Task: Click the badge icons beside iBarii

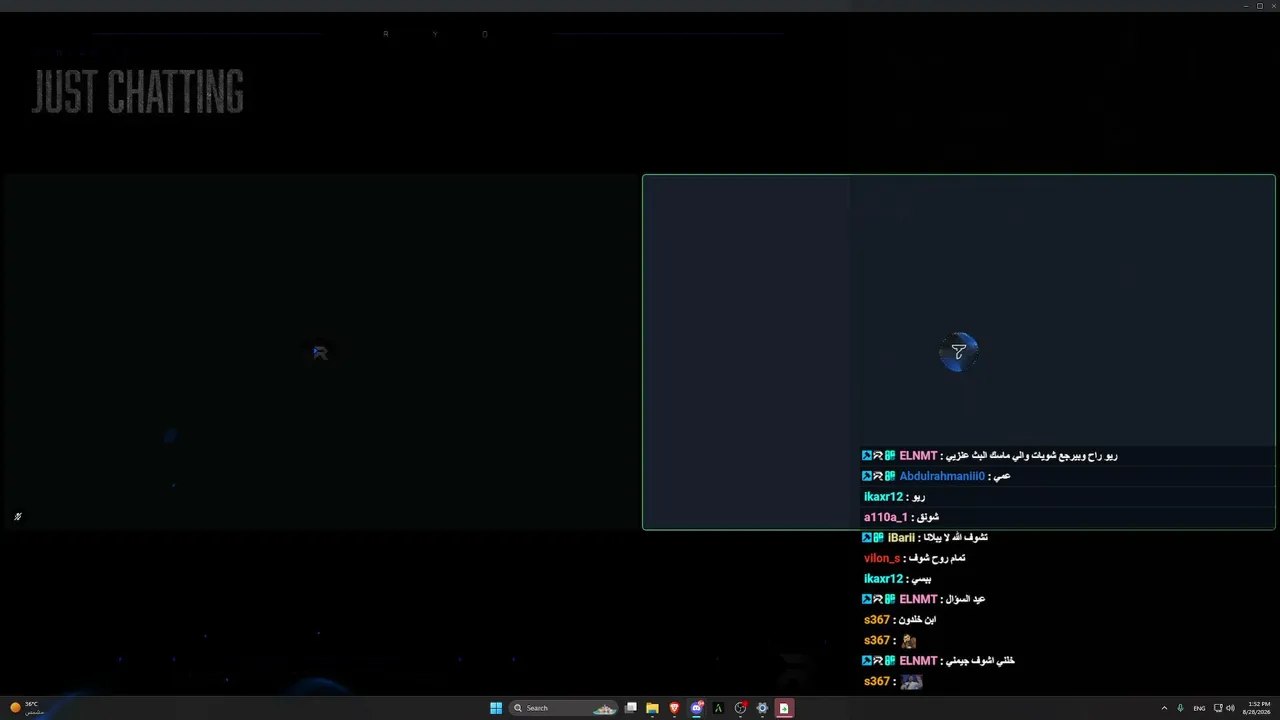Action: (x=873, y=538)
